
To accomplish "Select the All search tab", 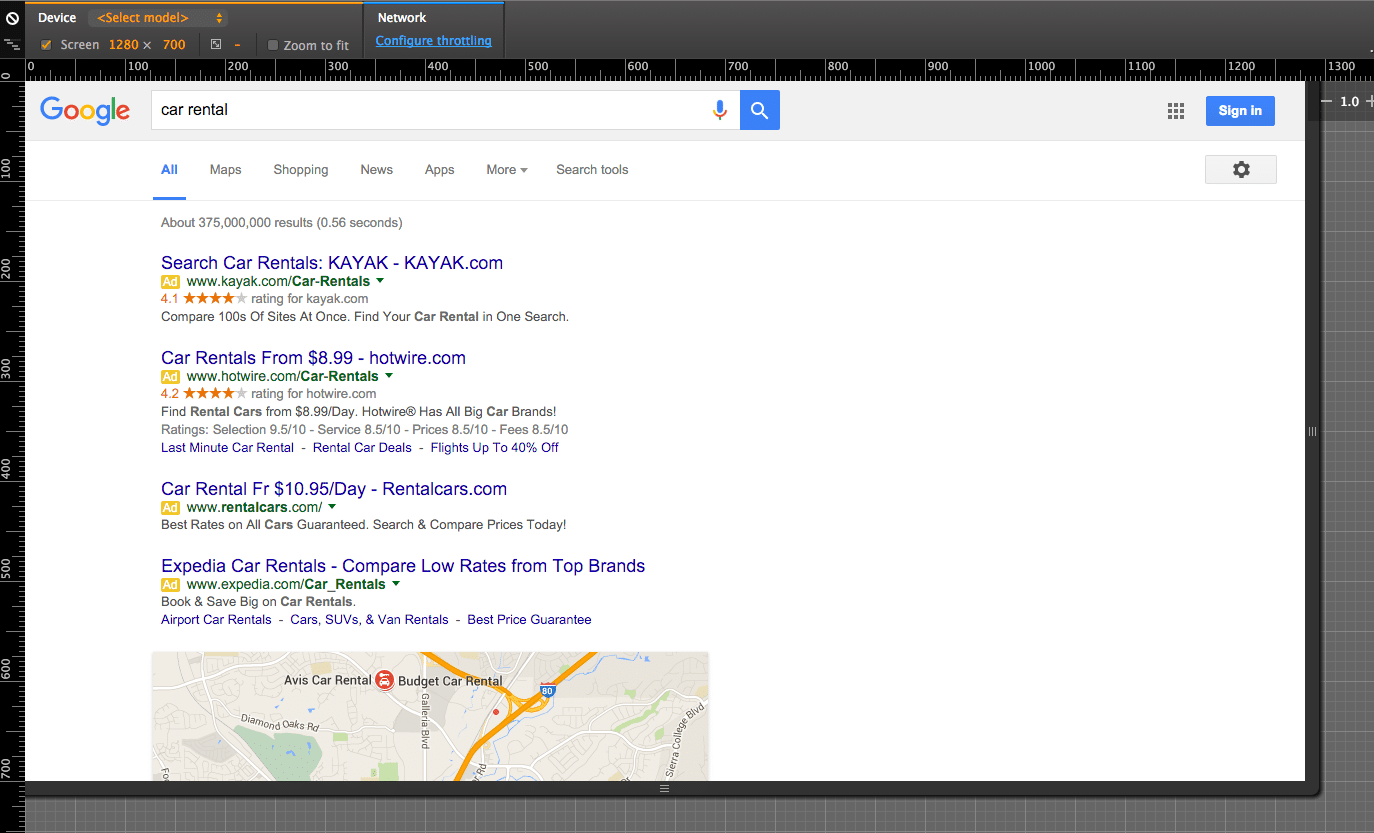I will click(x=169, y=170).
